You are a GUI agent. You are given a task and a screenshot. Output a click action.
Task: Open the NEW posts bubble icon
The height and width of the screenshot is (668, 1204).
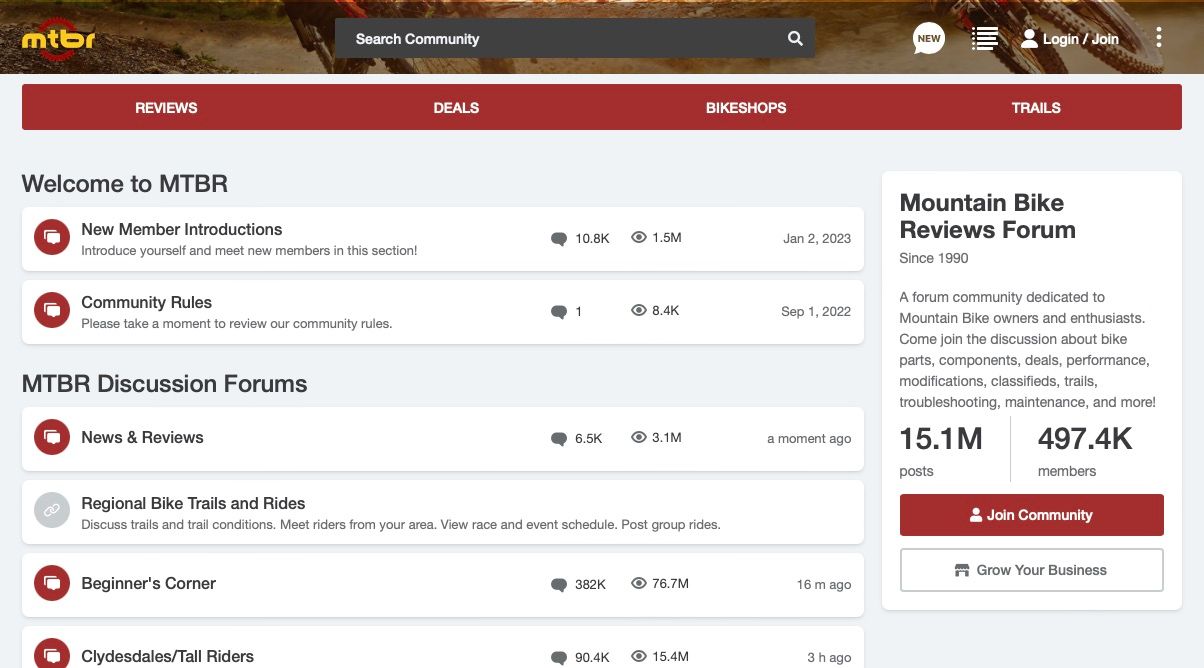click(x=929, y=39)
